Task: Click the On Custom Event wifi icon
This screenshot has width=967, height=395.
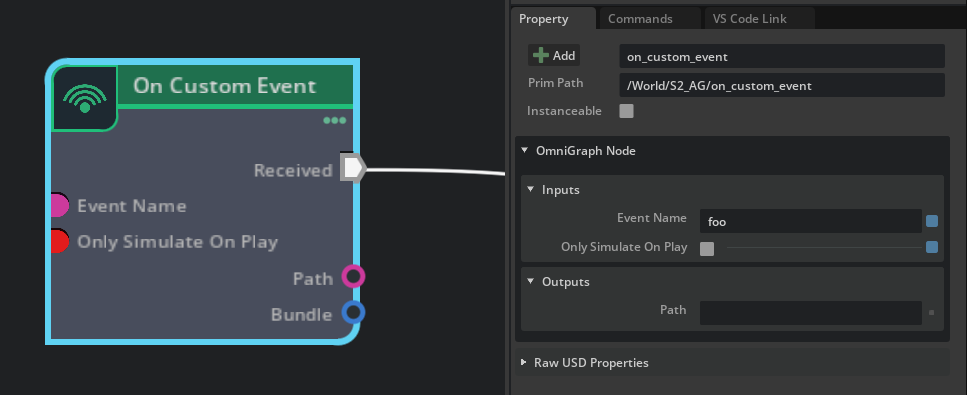Action: click(84, 98)
